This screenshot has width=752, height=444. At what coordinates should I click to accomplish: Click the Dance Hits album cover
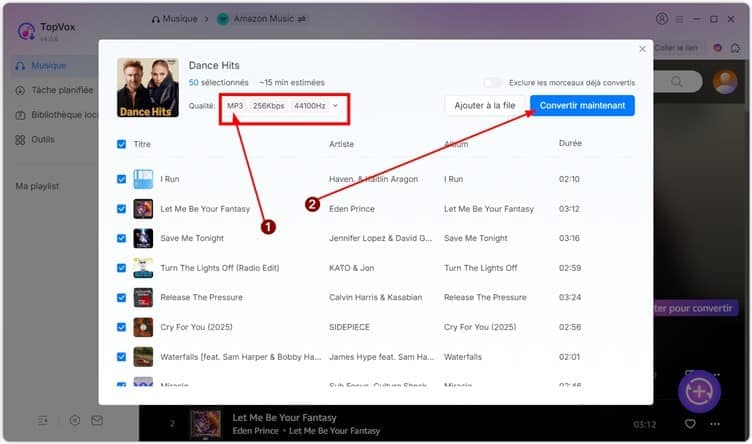[x=148, y=88]
